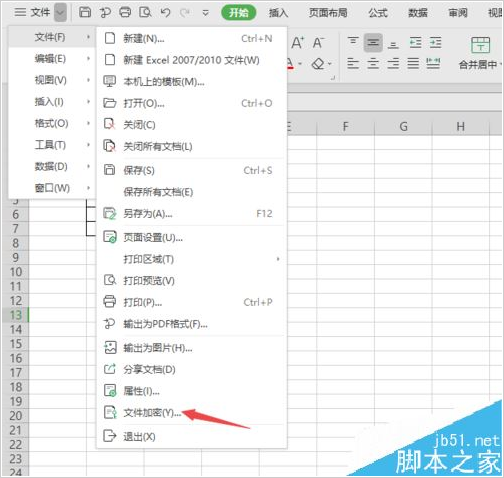504x478 pixels.
Task: Increase font size with A+ icon
Action: [x=298, y=43]
